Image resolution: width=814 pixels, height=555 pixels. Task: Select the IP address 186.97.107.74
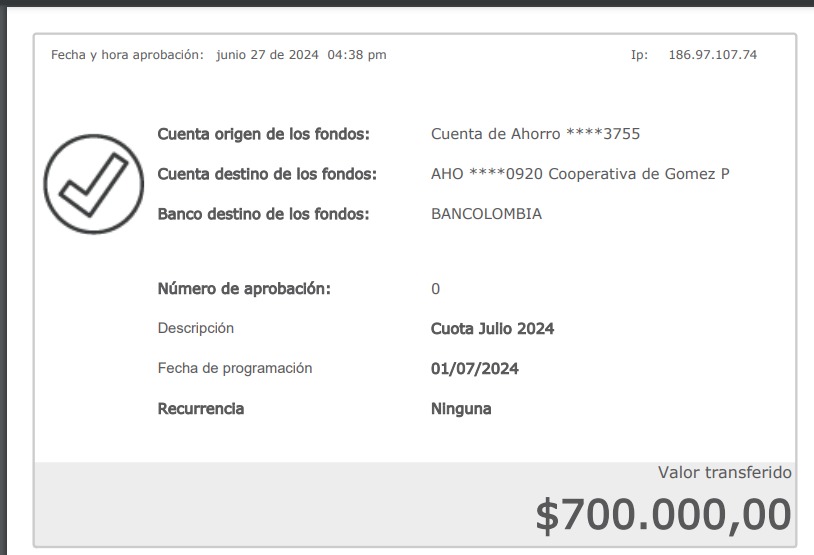(x=712, y=55)
